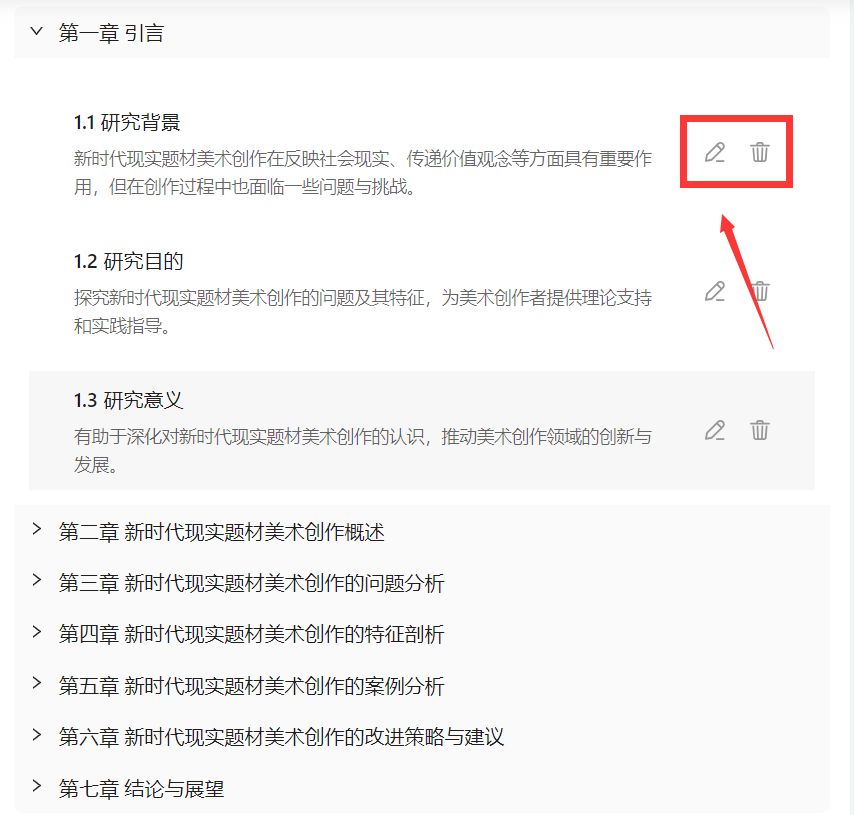854x815 pixels.
Task: Select the 第一章 引言 chapter heading
Action: 111,33
